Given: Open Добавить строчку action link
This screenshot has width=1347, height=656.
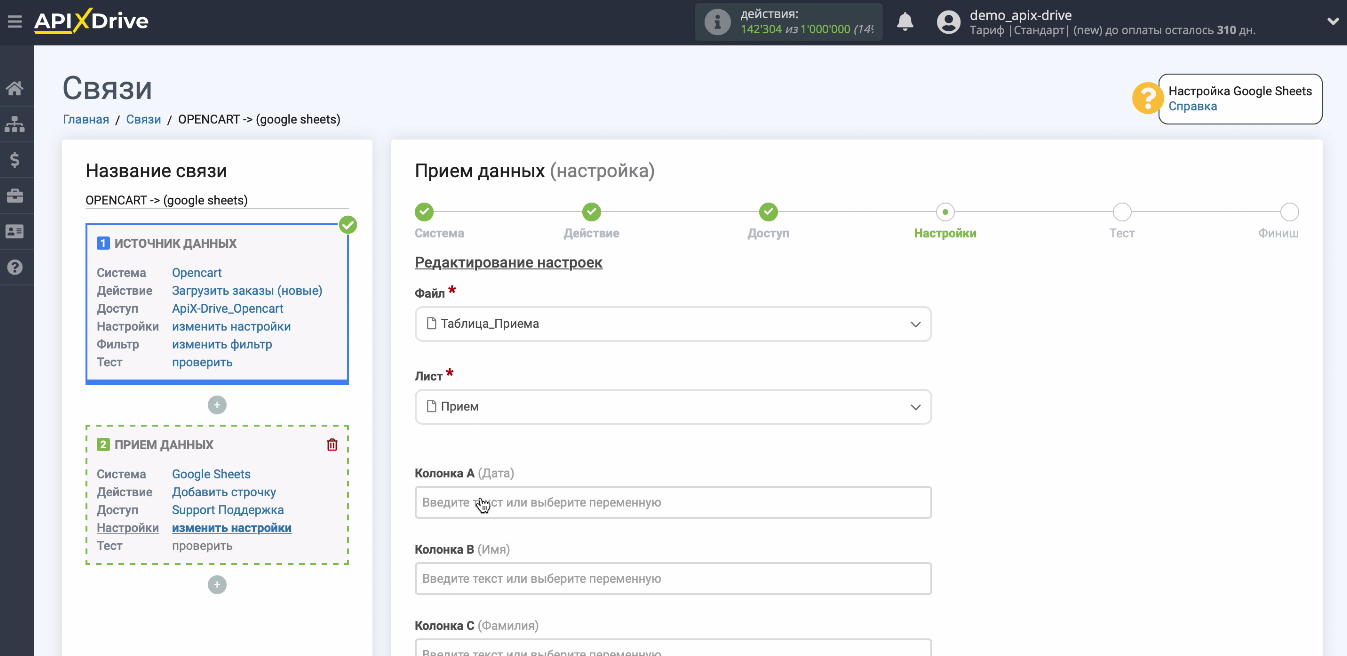Looking at the screenshot, I should pyautogui.click(x=224, y=493).
